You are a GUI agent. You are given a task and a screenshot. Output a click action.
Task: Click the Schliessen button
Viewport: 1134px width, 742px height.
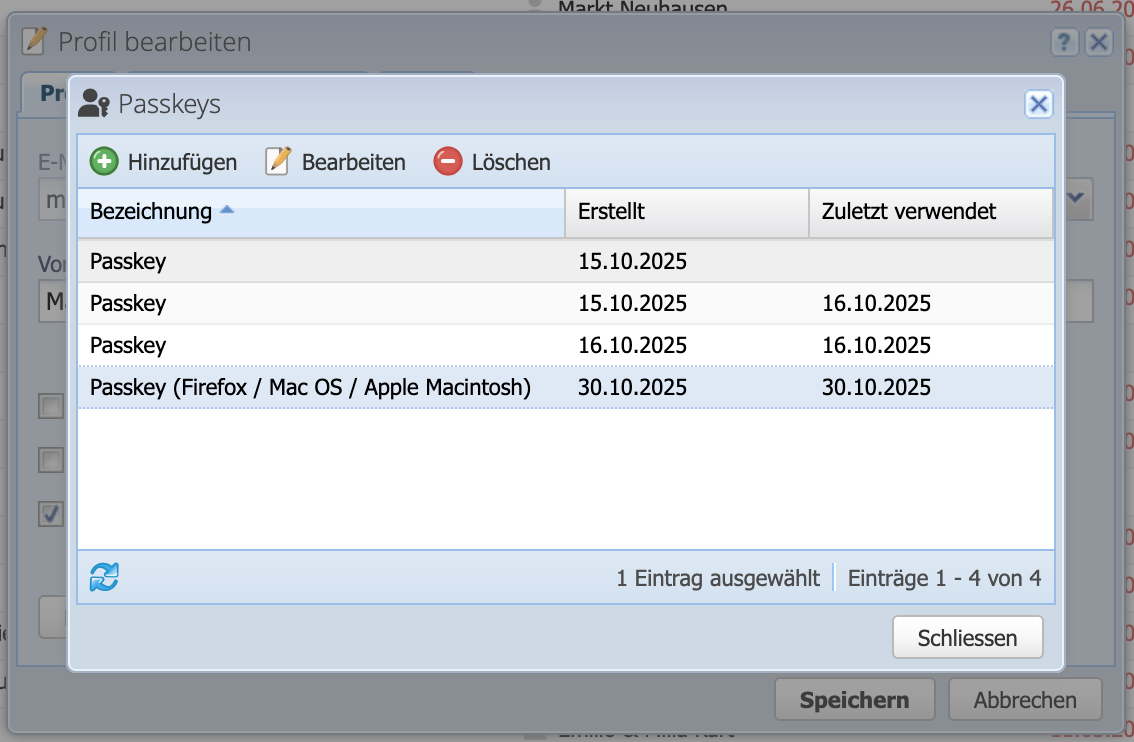(x=966, y=637)
